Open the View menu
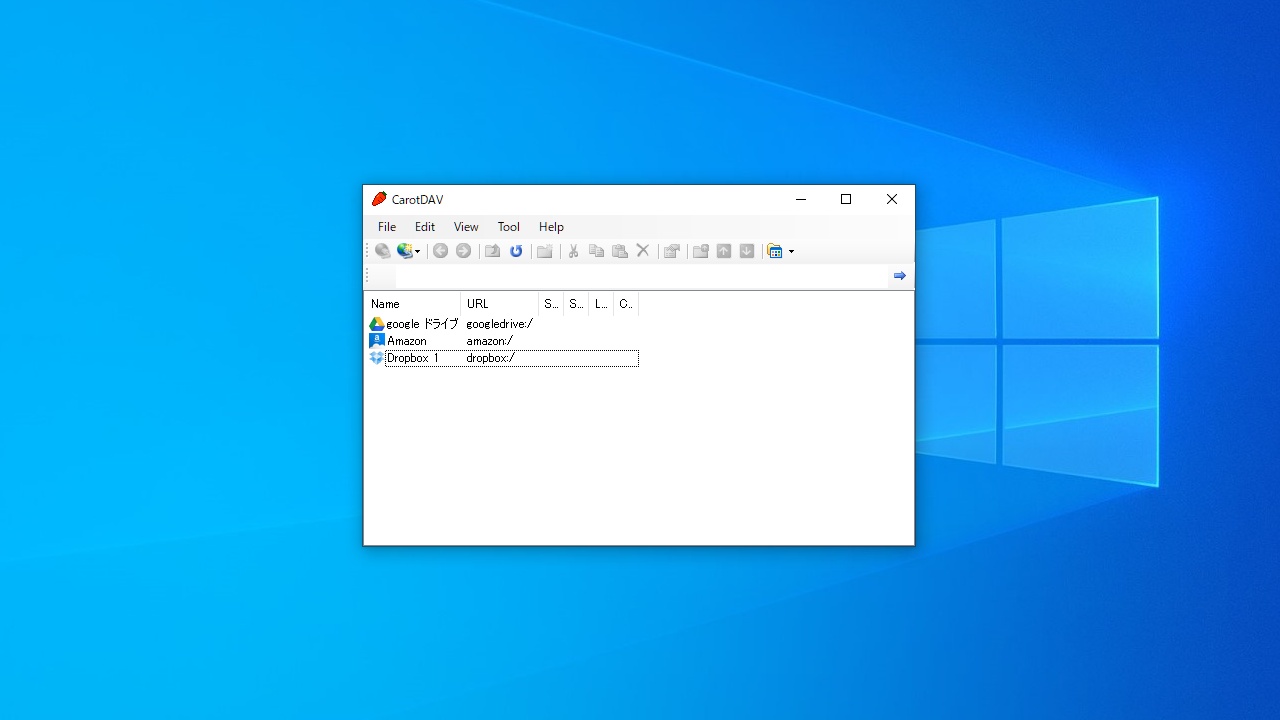The height and width of the screenshot is (720, 1280). [466, 227]
